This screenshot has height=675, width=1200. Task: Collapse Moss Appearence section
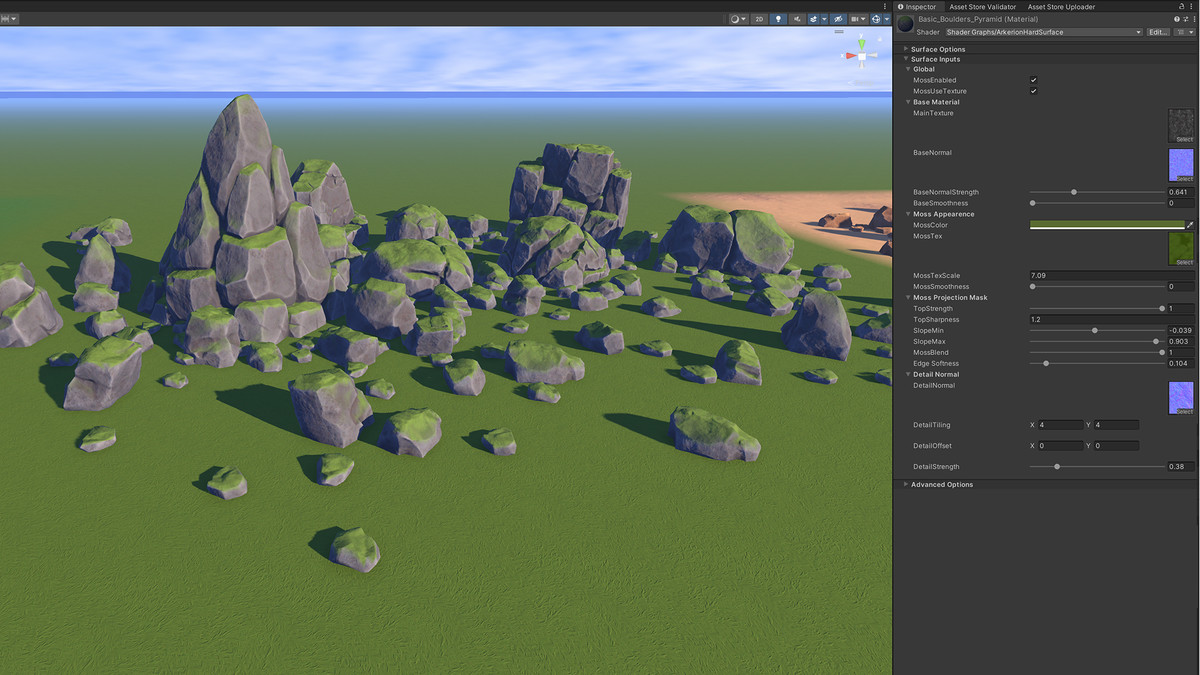[x=908, y=214]
